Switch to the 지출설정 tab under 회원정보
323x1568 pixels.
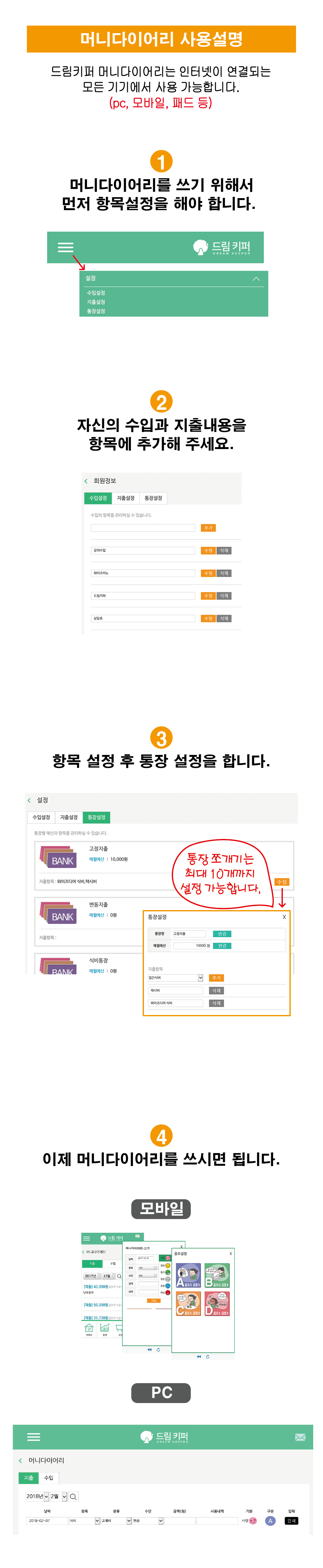click(126, 498)
